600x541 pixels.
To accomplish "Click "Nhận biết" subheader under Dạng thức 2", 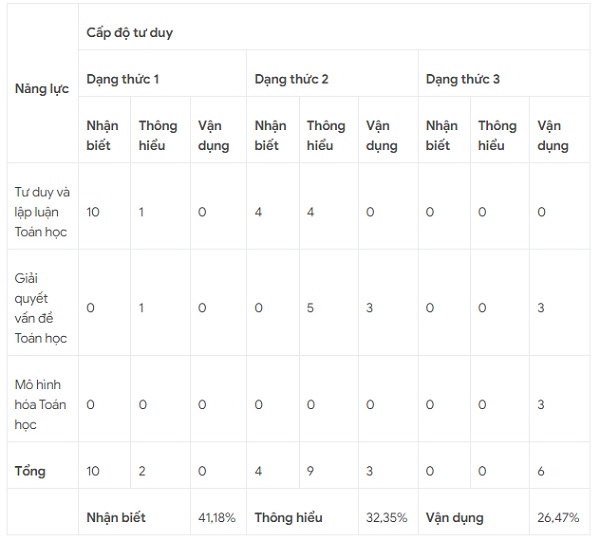I will tap(270, 135).
